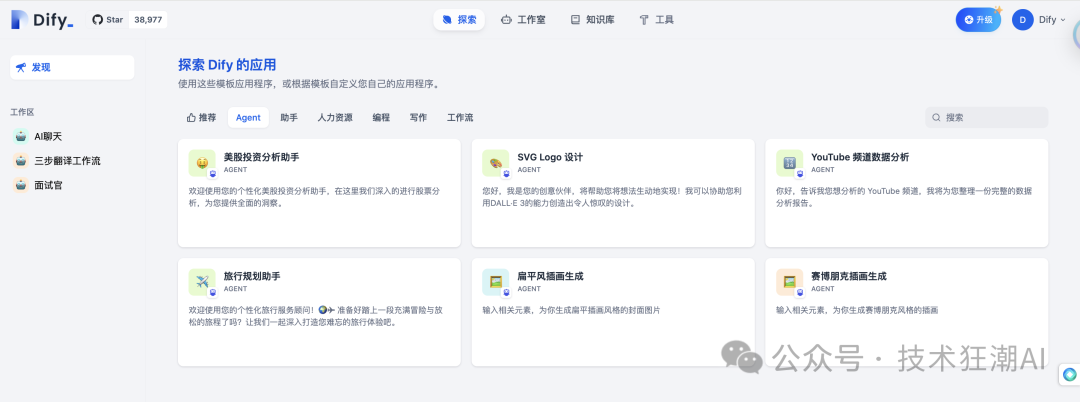Open the 美股投资分析助手 card title

[x=261, y=157]
